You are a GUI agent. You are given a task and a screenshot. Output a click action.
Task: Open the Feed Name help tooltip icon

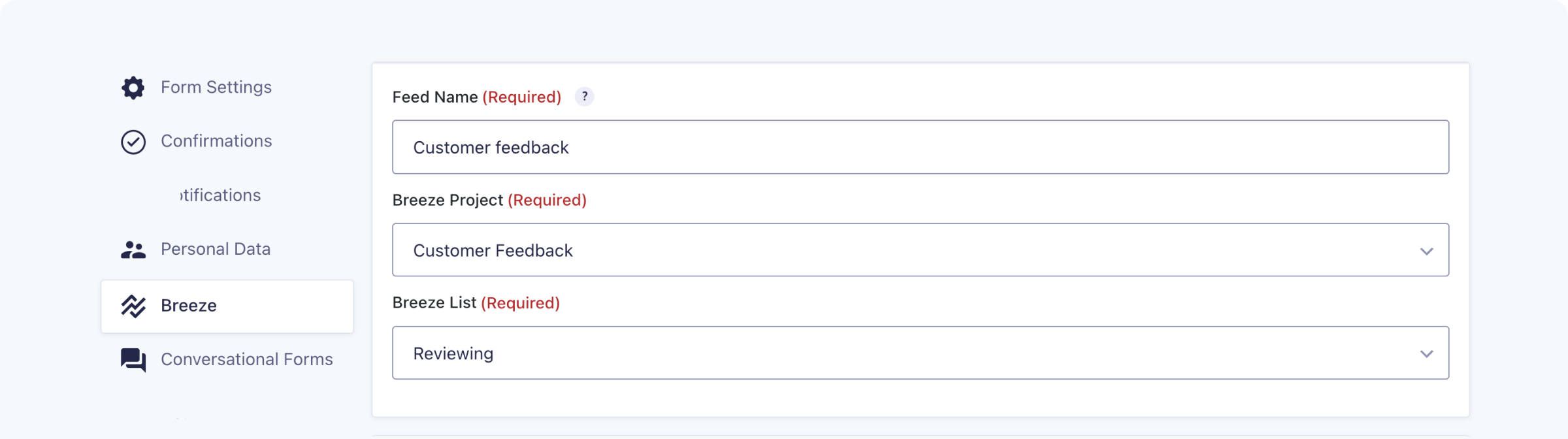pyautogui.click(x=584, y=97)
